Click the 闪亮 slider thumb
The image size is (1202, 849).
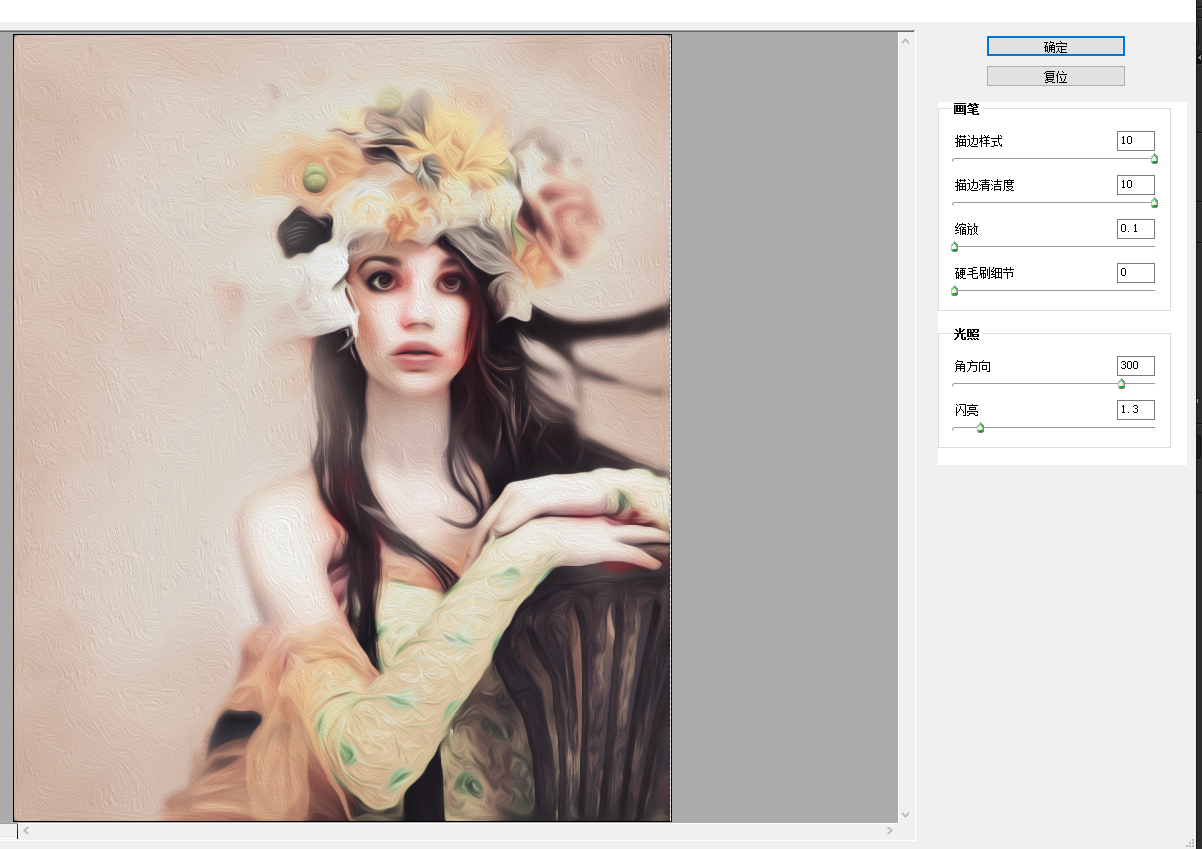click(x=980, y=428)
